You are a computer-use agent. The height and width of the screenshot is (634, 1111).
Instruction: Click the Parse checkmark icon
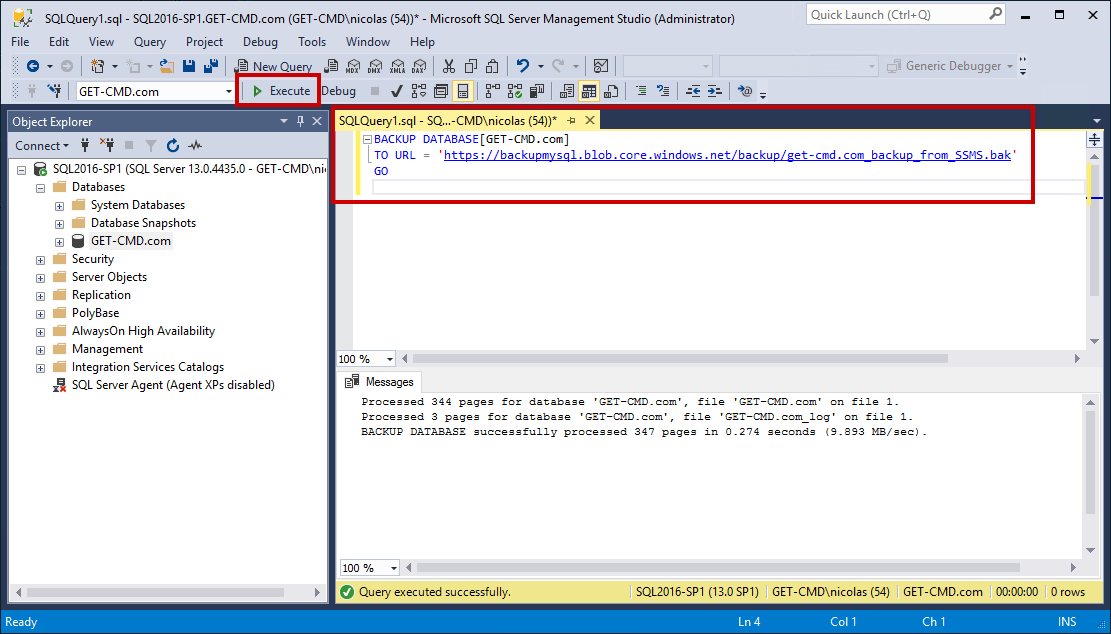397,91
